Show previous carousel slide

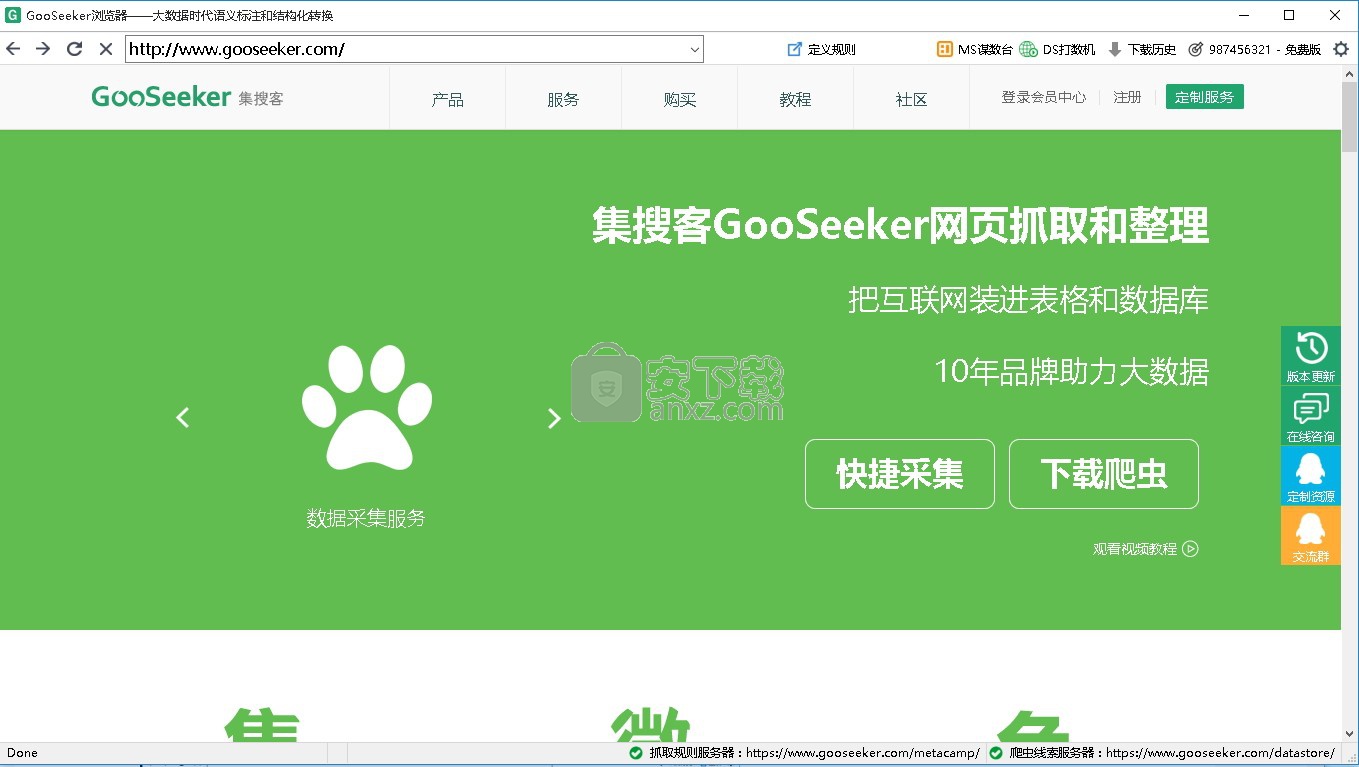tap(182, 418)
